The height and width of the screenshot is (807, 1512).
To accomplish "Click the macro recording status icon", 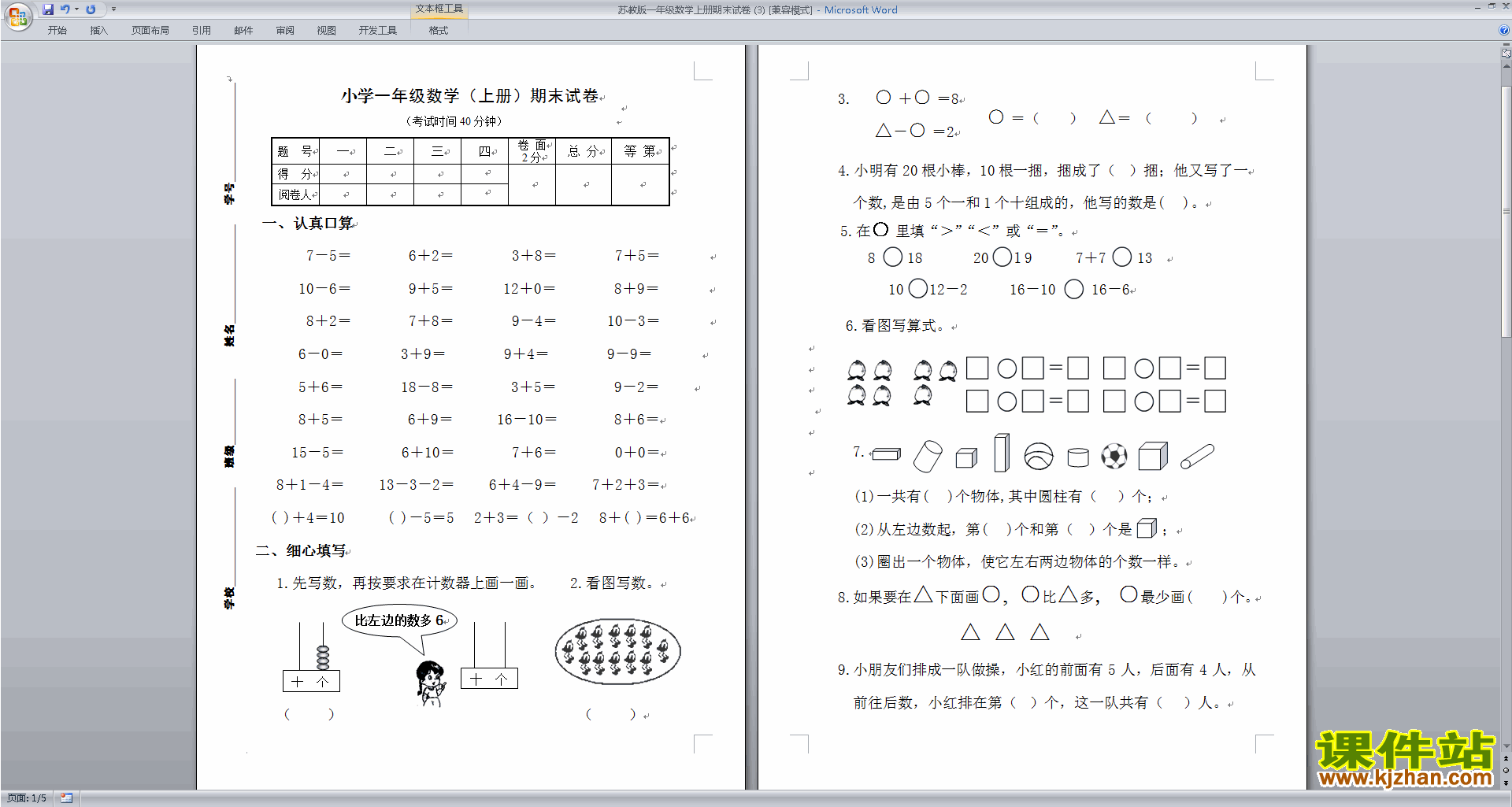I will coord(67,798).
